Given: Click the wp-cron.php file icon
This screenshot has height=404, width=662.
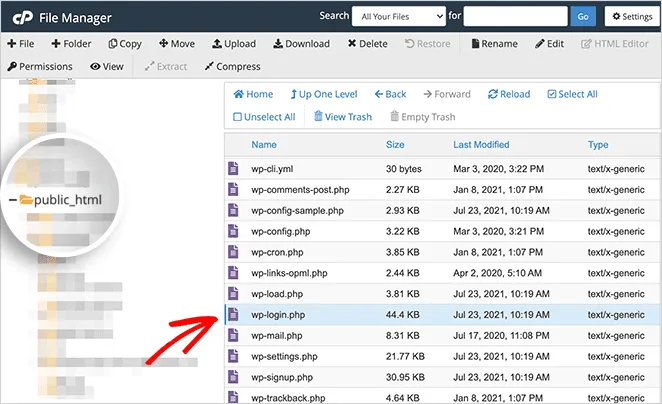Looking at the screenshot, I should pyautogui.click(x=233, y=252).
